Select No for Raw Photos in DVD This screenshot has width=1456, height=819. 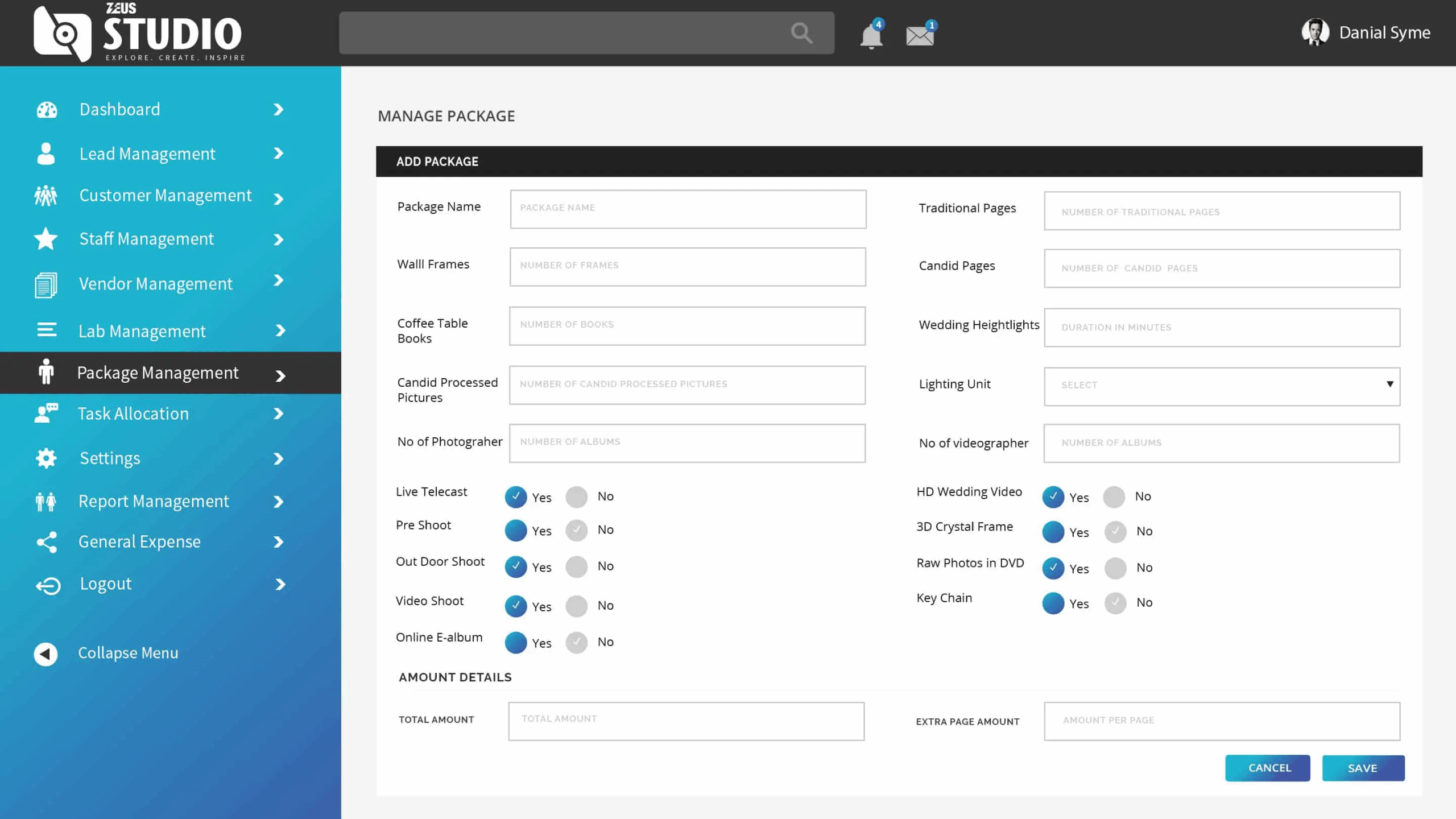point(1115,568)
